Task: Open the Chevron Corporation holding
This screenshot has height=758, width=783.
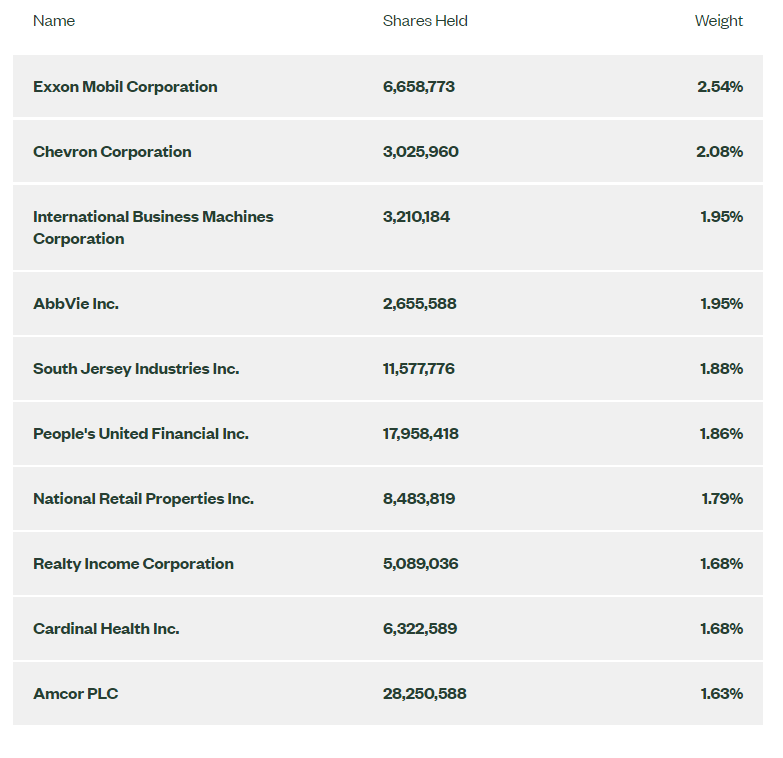Action: pos(112,152)
